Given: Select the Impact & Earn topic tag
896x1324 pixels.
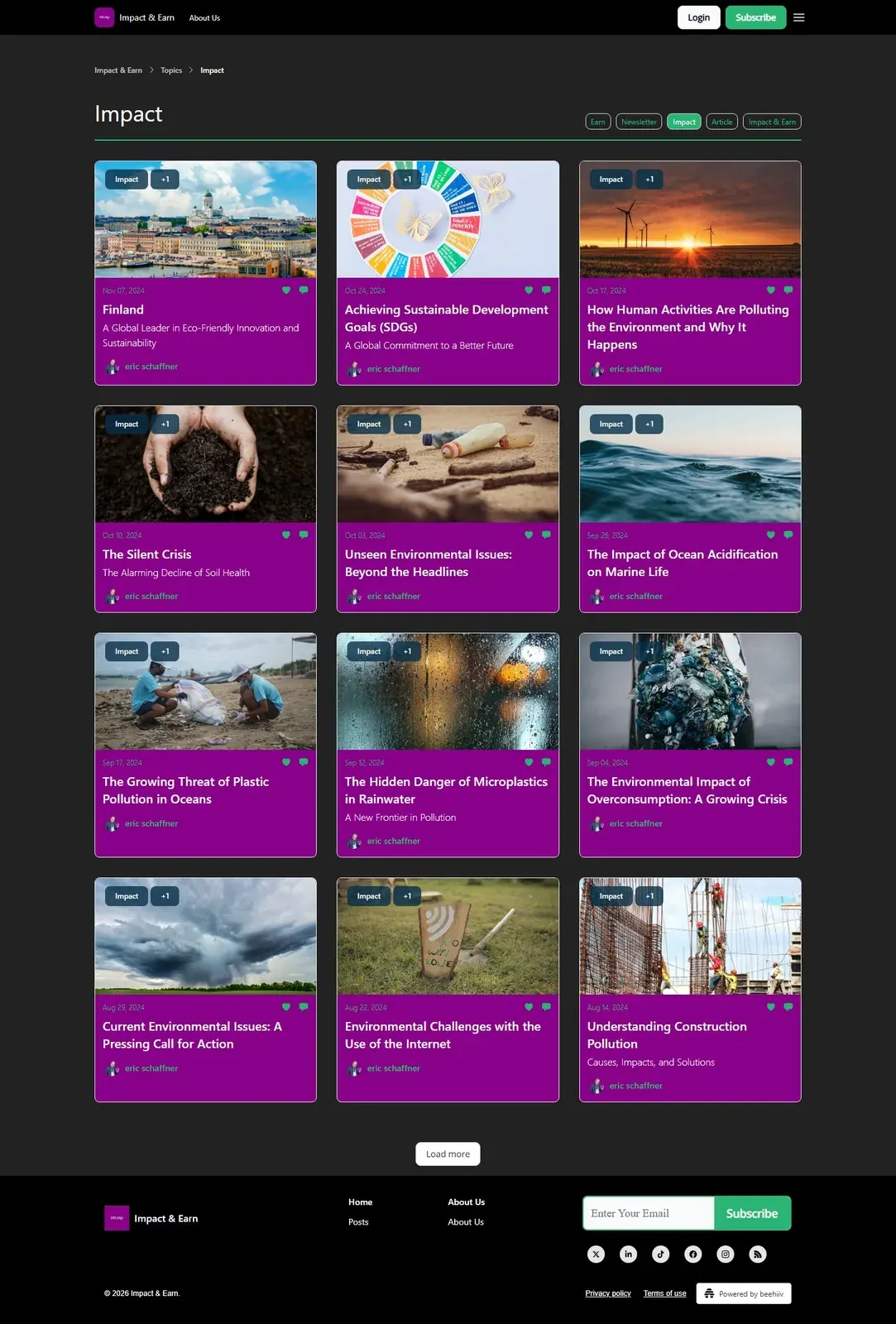Looking at the screenshot, I should 772,122.
